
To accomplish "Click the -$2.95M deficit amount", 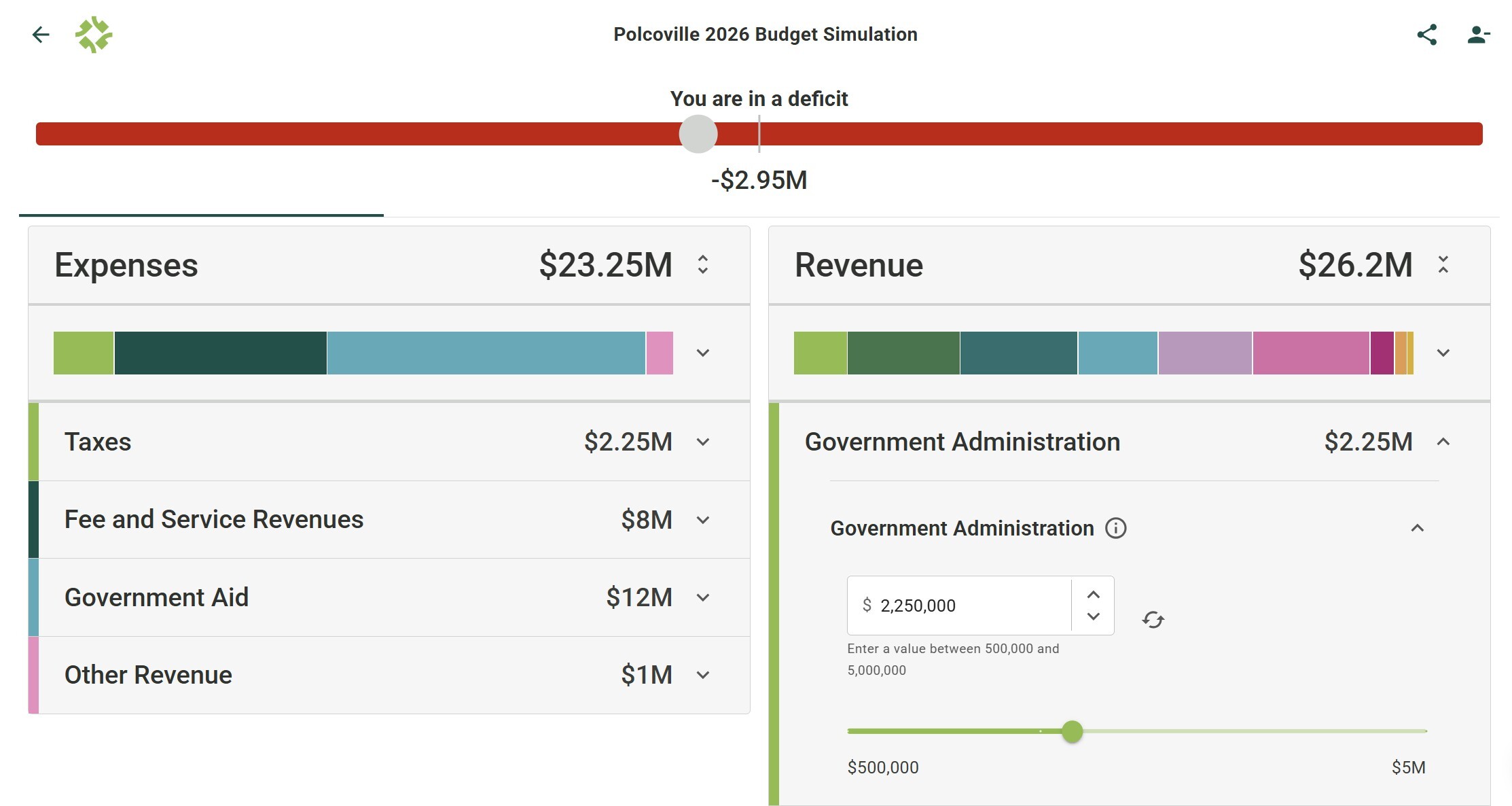I will (759, 180).
